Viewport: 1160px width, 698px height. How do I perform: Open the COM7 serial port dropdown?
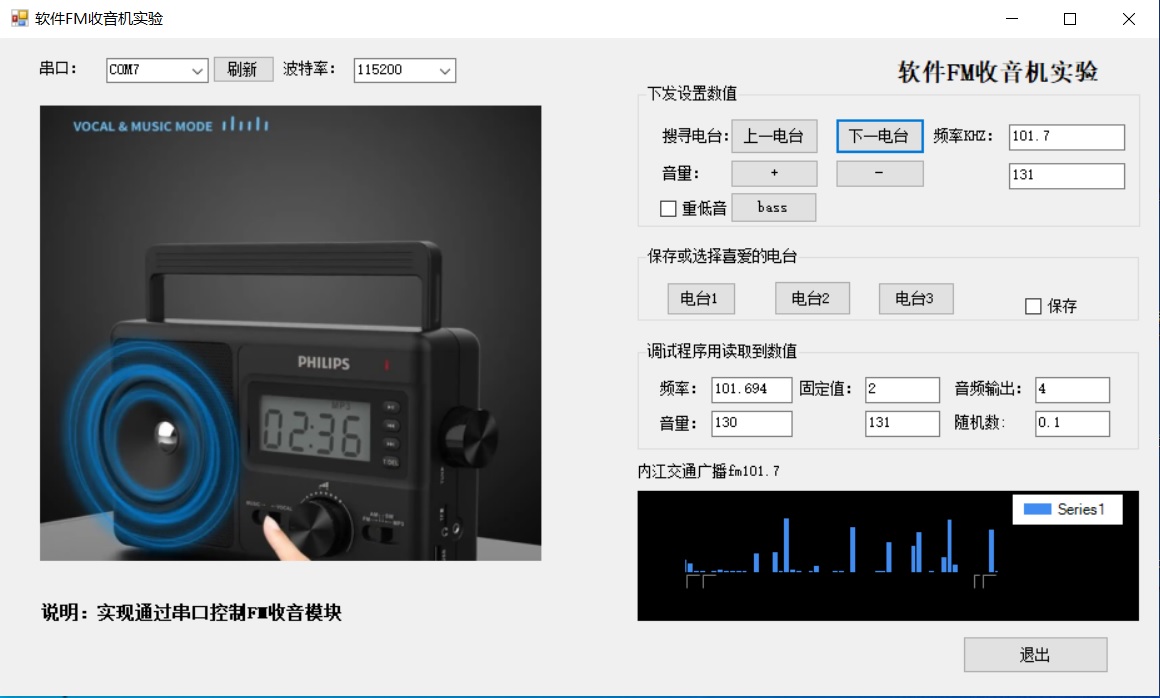(156, 70)
